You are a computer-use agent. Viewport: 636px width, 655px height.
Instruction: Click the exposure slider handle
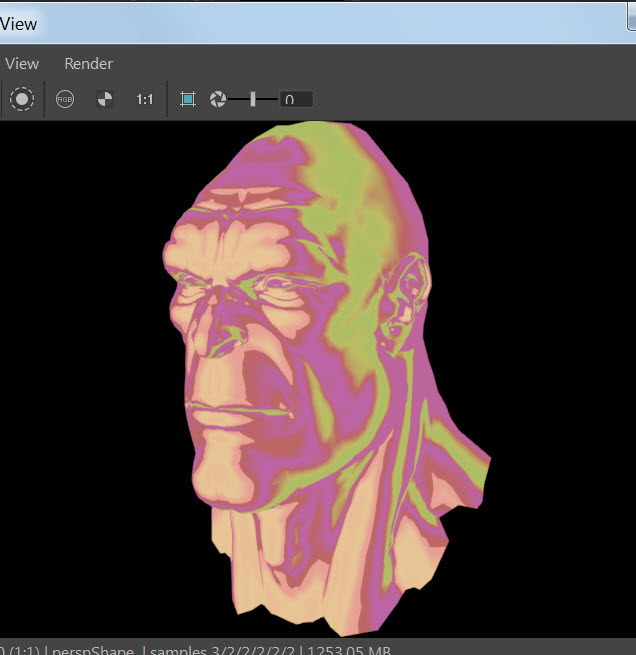(253, 99)
